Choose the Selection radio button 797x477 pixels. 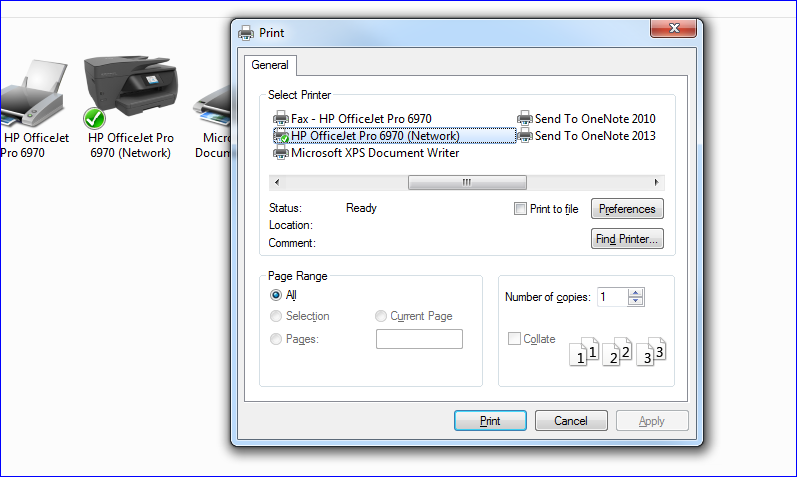(x=275, y=316)
